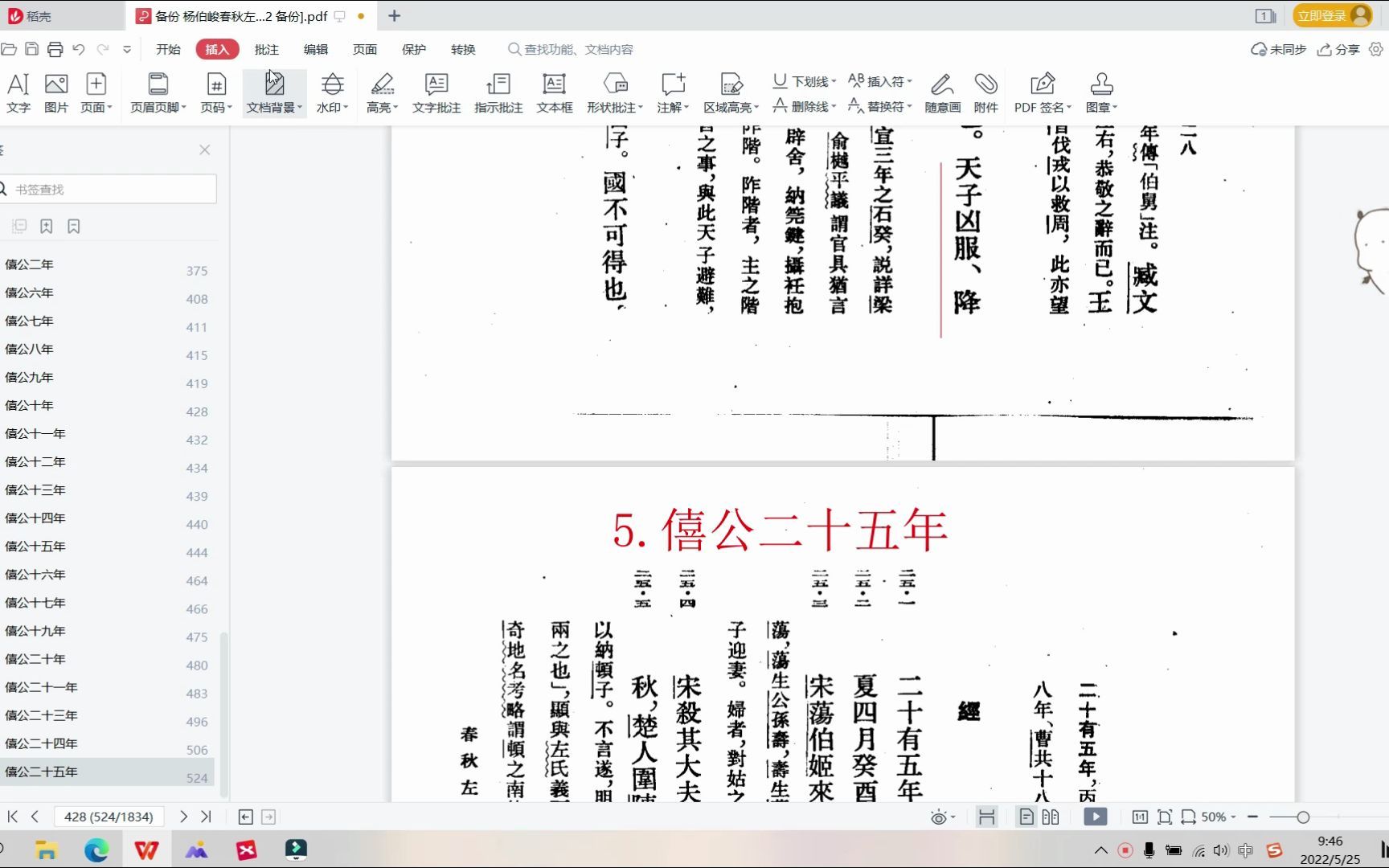Toggle the eye protection mode icon
Image resolution: width=1389 pixels, height=868 pixels.
click(938, 817)
